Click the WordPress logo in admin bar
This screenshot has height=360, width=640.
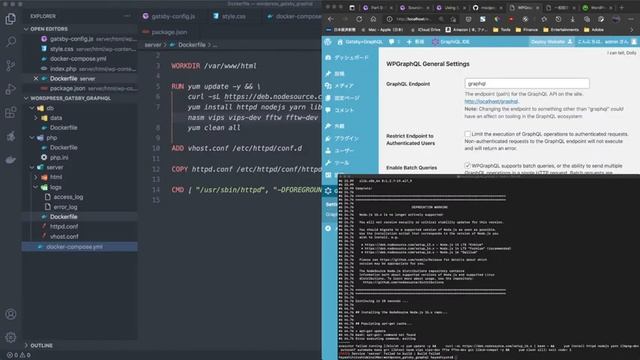(x=328, y=42)
